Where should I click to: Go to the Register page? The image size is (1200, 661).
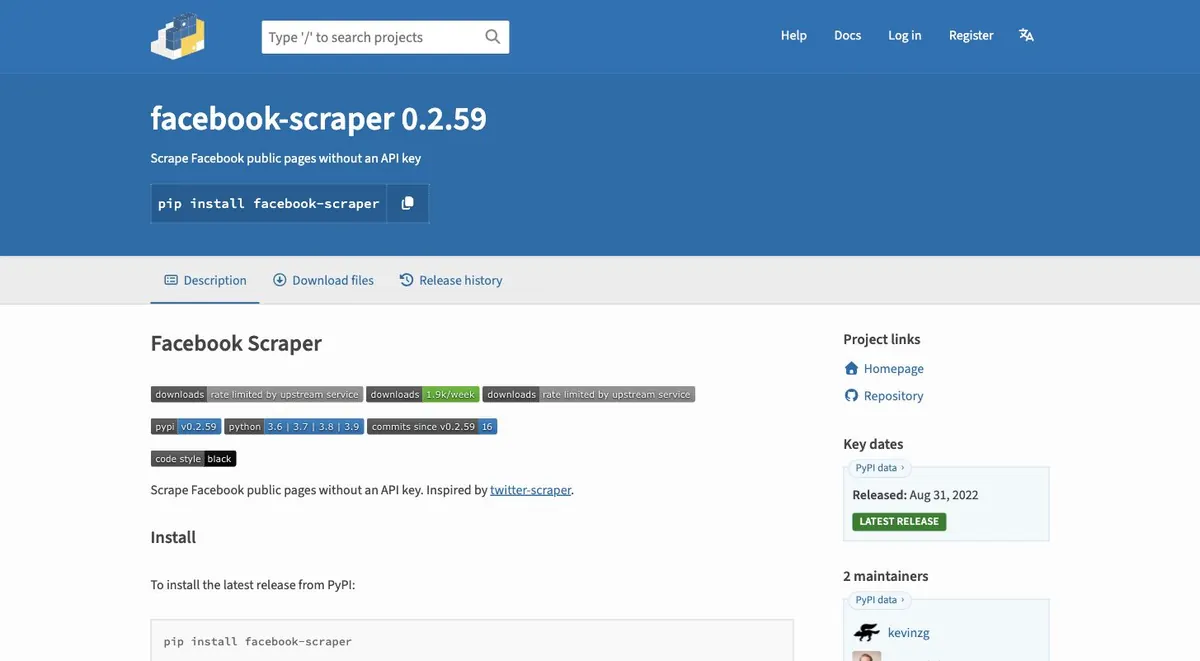point(971,35)
